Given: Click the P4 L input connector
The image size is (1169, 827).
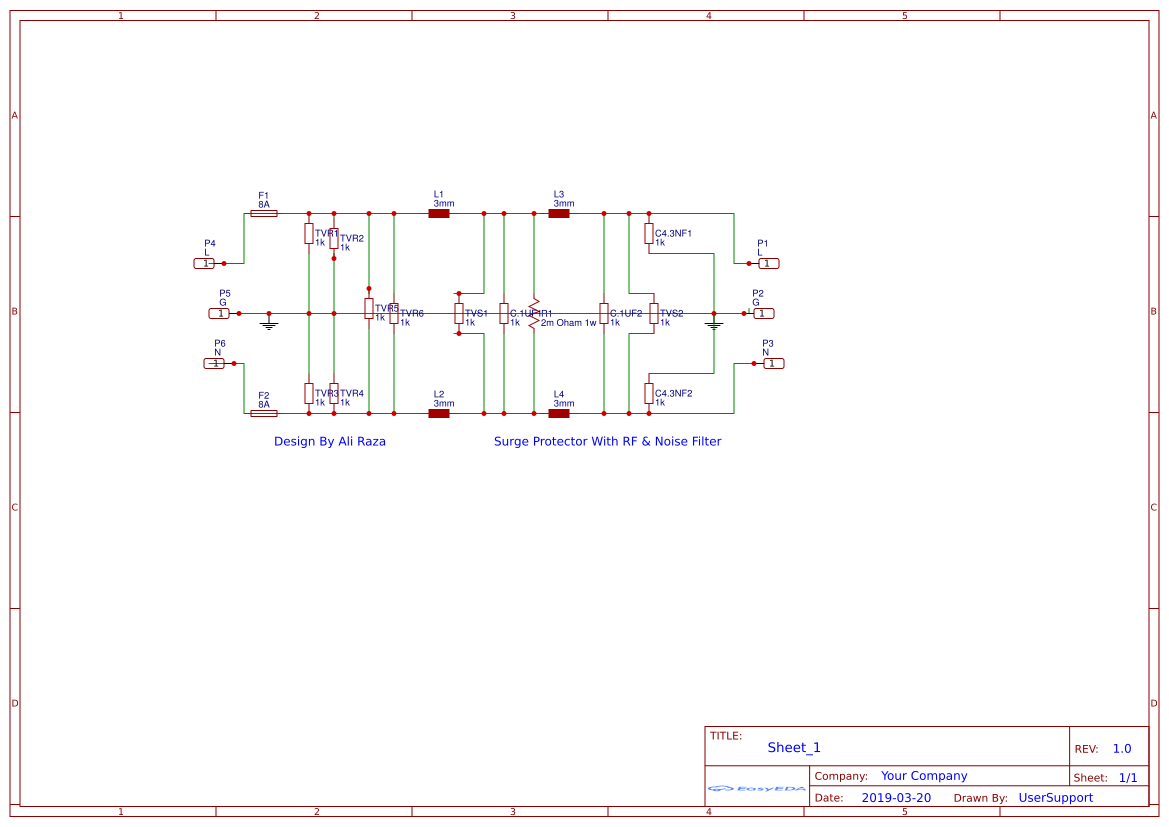Looking at the screenshot, I should click(x=205, y=263).
